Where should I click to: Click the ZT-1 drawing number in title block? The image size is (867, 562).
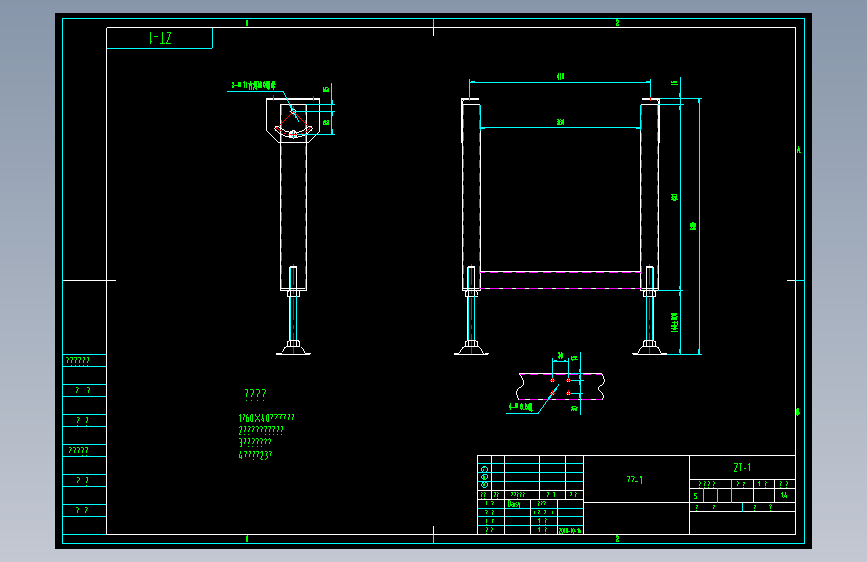click(742, 467)
